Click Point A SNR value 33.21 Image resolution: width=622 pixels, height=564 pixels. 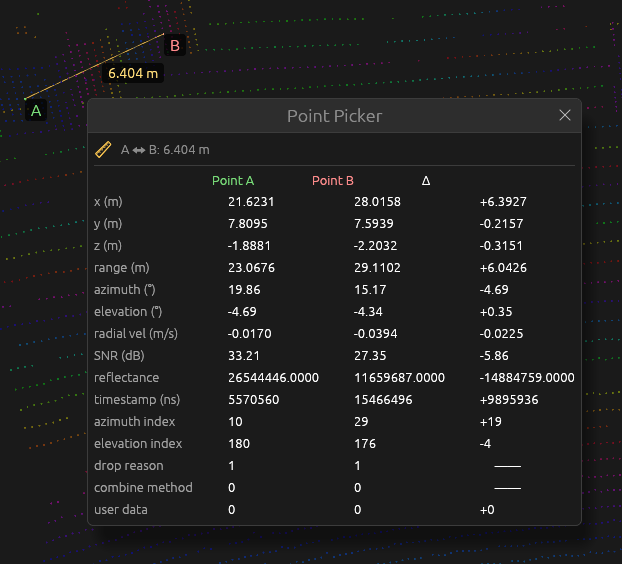click(x=244, y=356)
